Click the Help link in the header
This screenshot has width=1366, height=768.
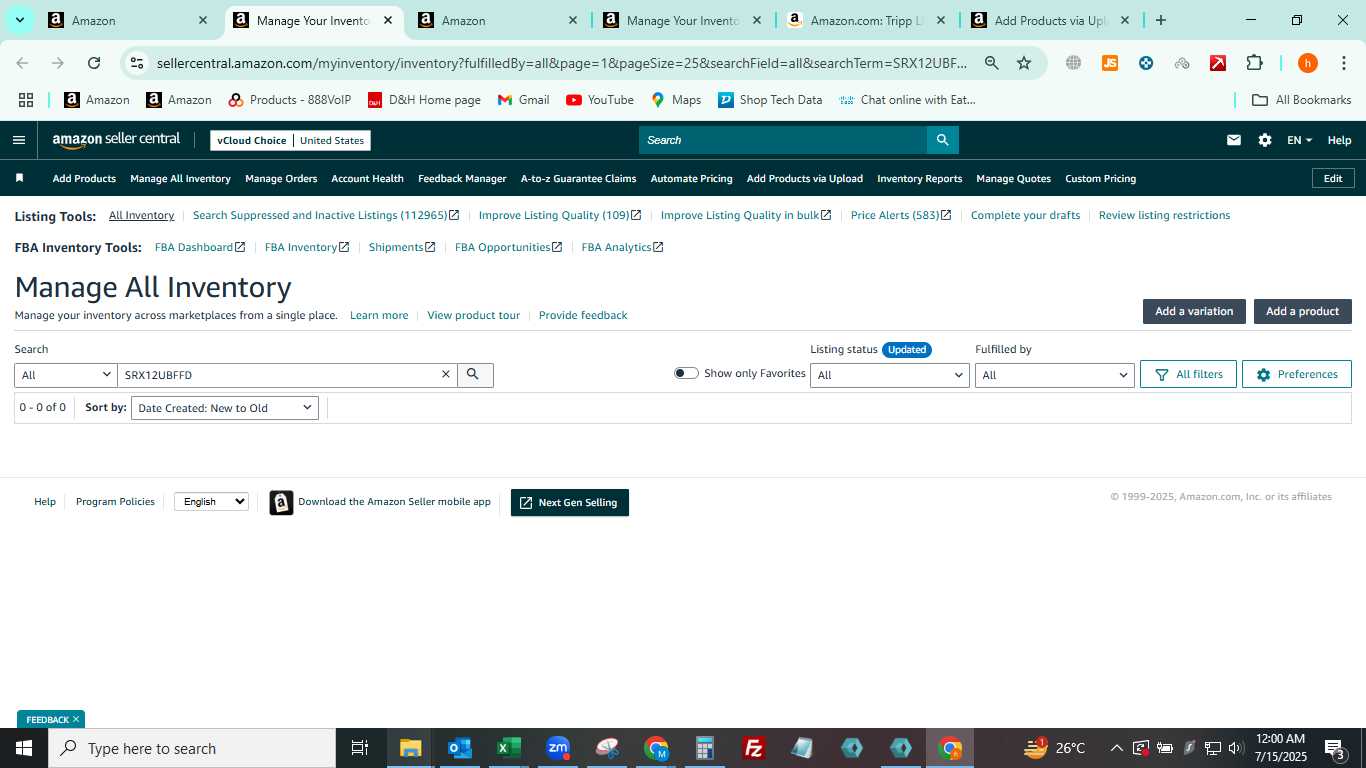[1339, 140]
